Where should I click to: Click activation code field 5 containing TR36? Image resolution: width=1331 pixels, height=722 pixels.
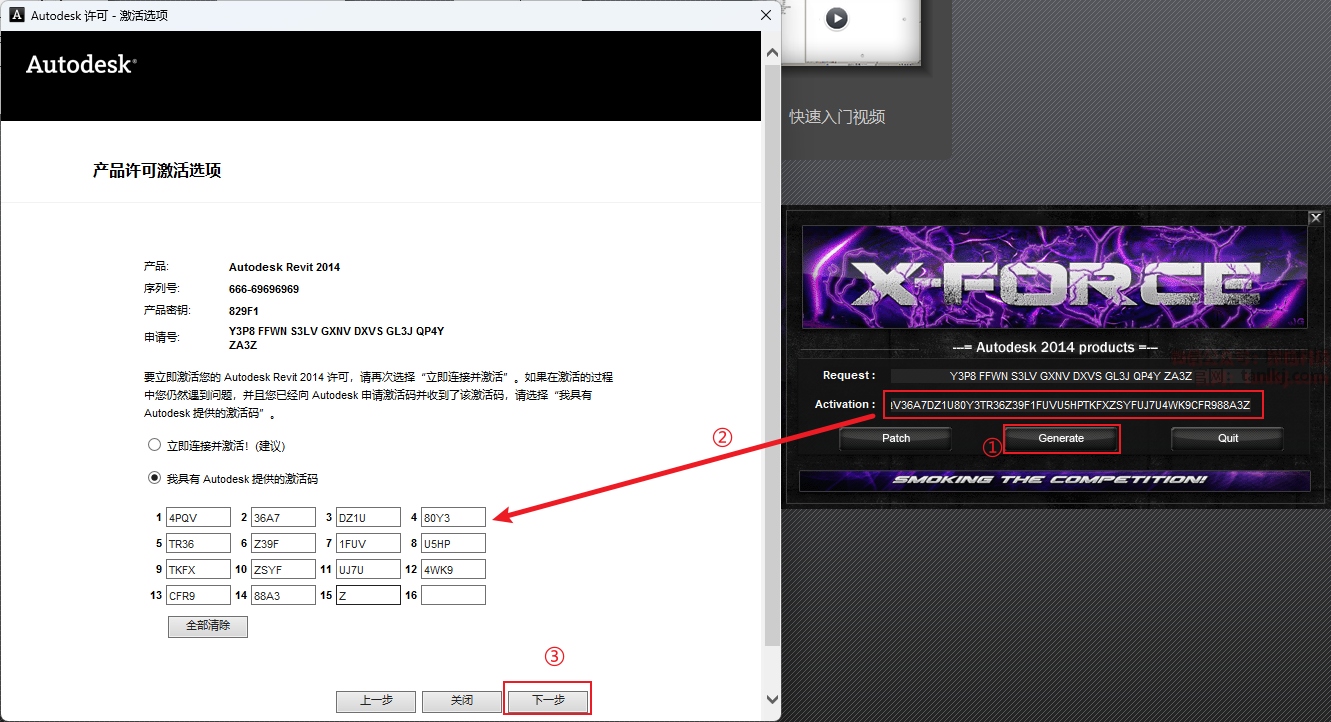(198, 543)
